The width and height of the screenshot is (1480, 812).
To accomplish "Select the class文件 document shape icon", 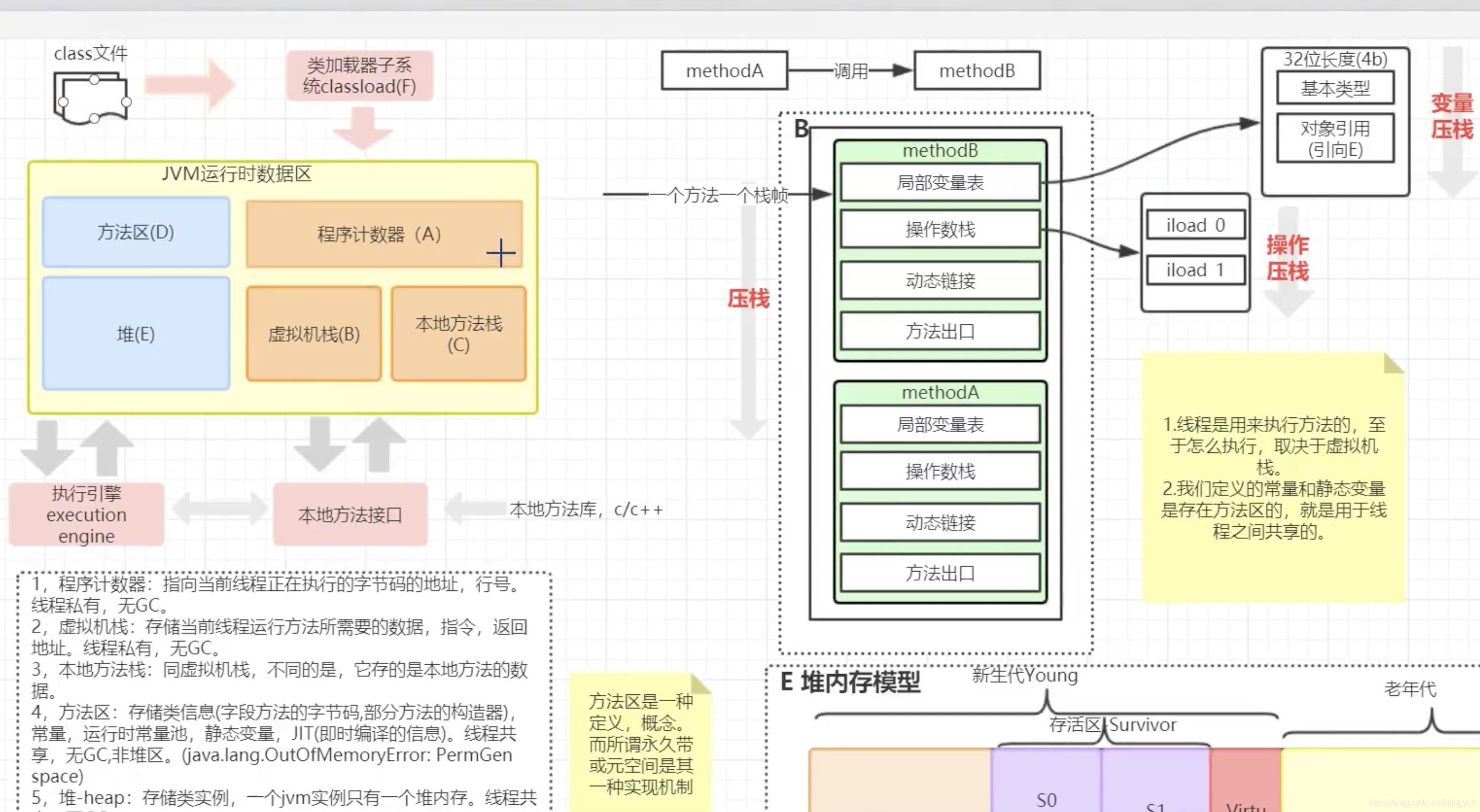I will (x=92, y=99).
